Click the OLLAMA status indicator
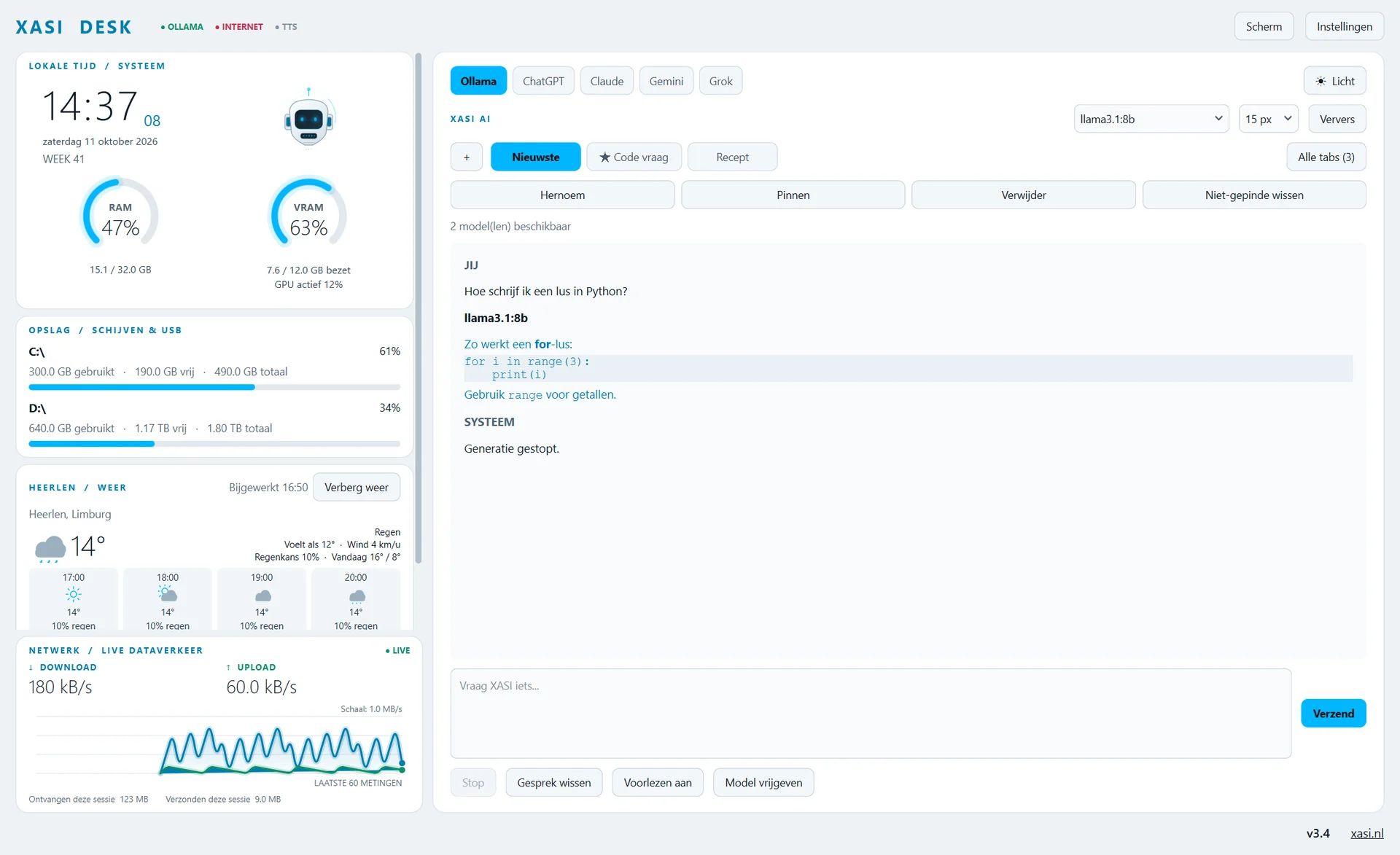The height and width of the screenshot is (855, 1400). (x=182, y=27)
